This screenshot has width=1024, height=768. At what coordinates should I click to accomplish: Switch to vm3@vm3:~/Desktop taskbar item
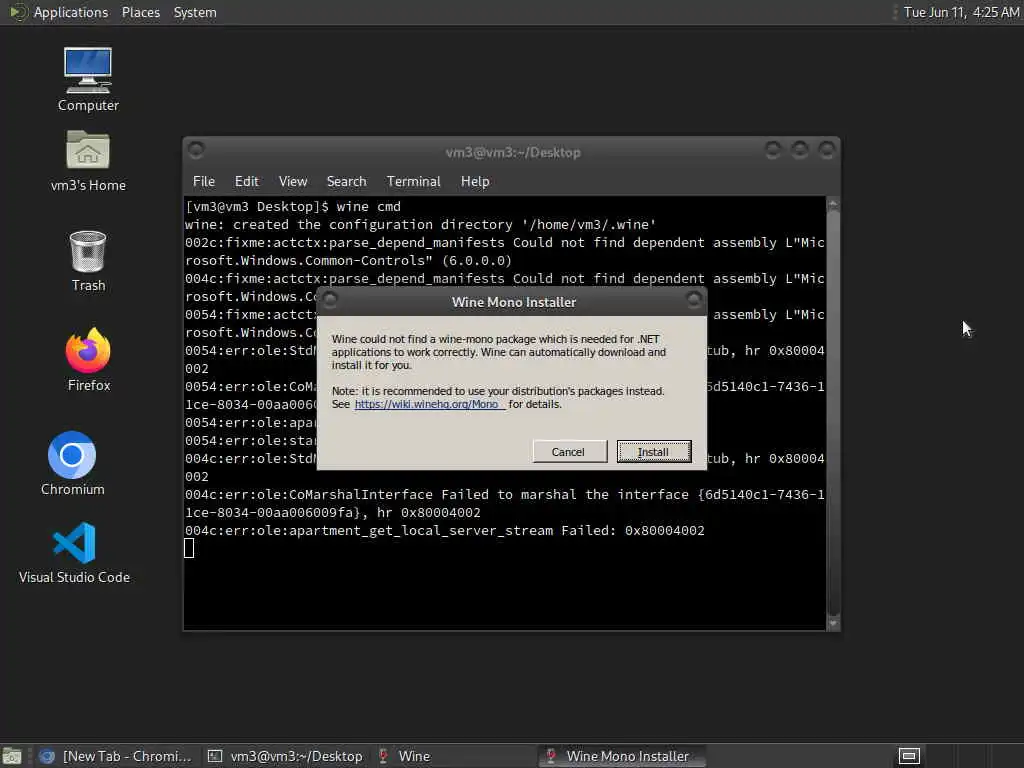point(285,756)
